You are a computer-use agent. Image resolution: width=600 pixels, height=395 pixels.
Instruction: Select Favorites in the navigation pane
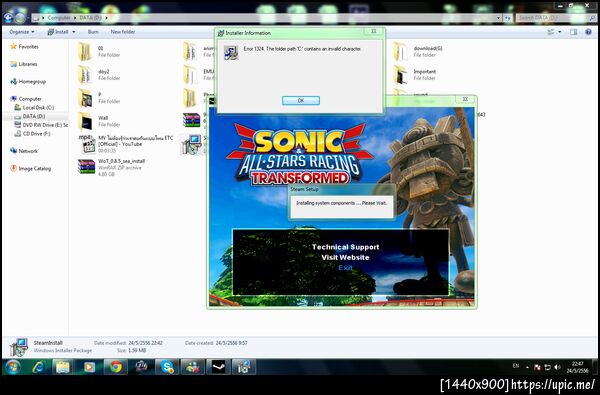pyautogui.click(x=24, y=47)
